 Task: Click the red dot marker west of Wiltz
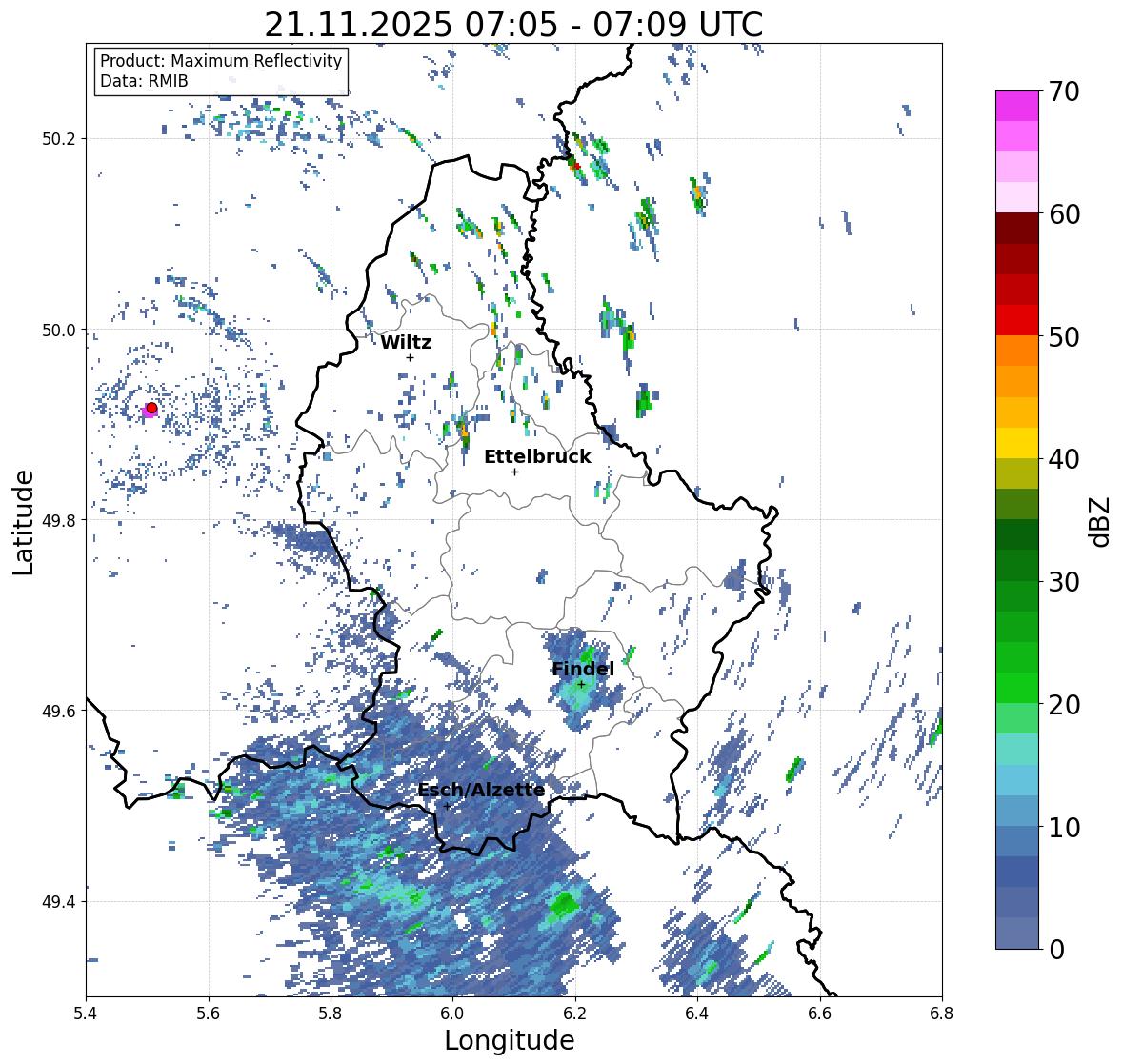151,408
